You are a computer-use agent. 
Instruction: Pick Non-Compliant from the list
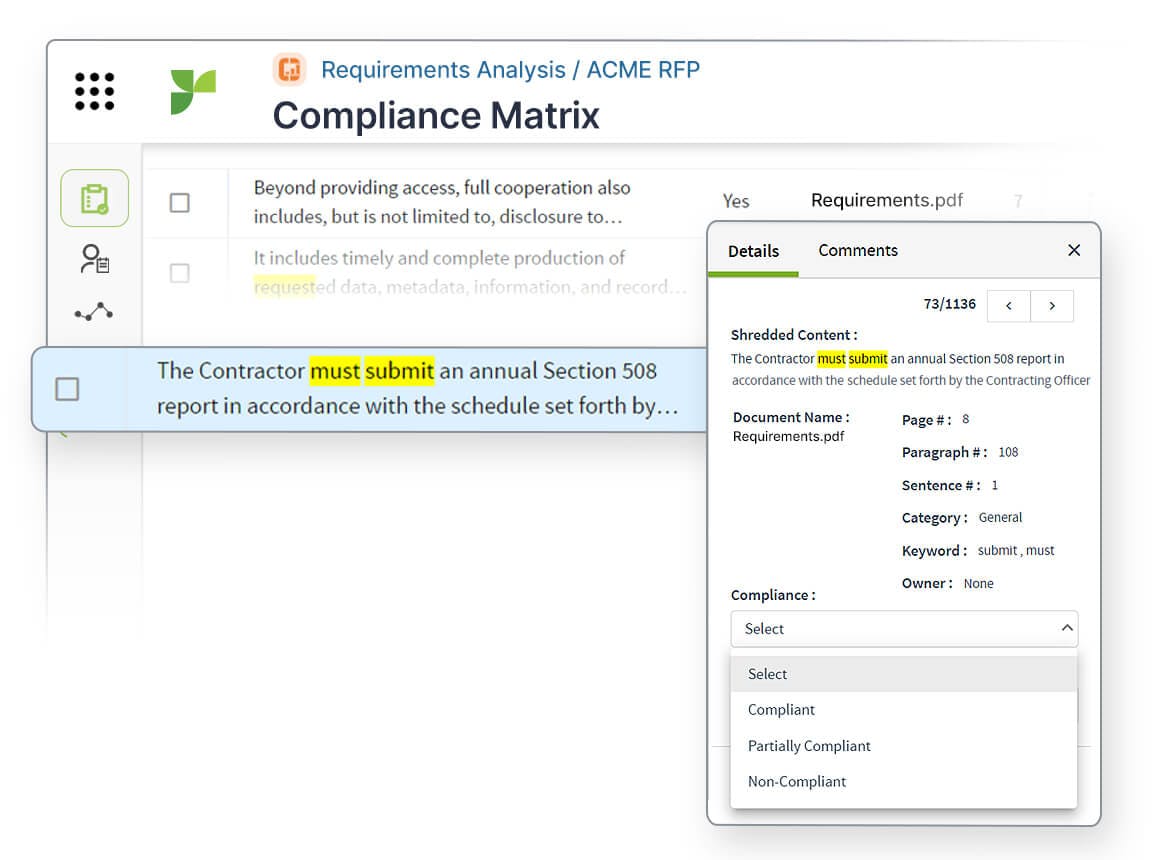point(797,782)
